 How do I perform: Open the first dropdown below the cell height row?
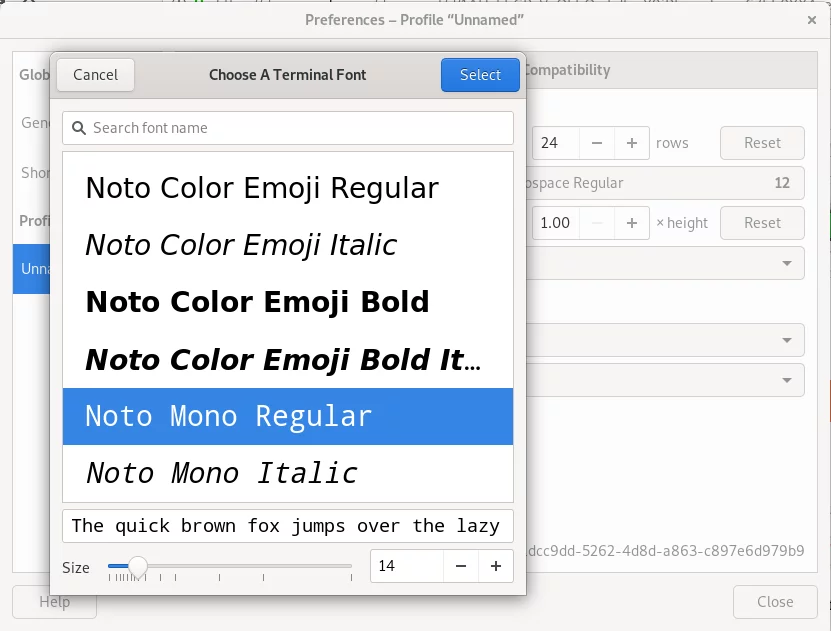[x=665, y=263]
